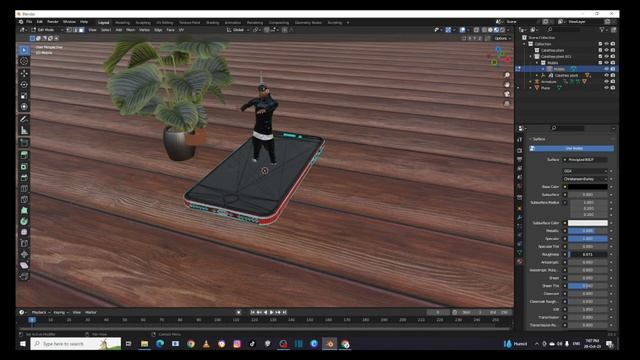Select the Scale tool
This screenshot has height=360, width=640.
point(24,96)
